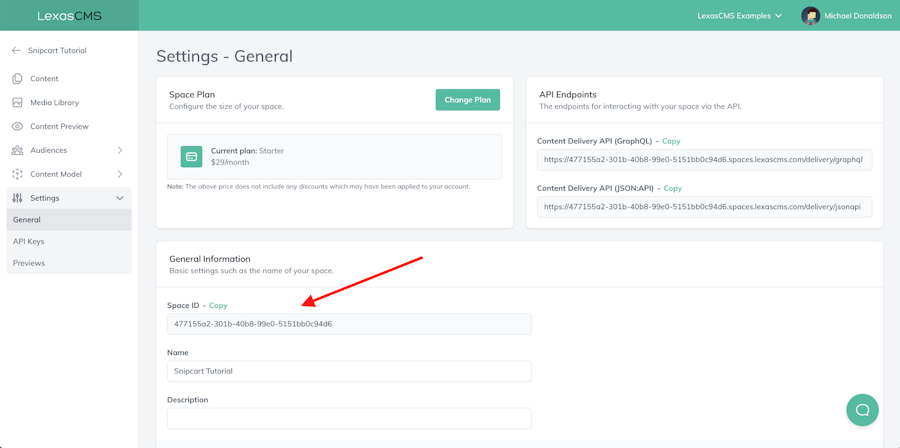The height and width of the screenshot is (448, 900).
Task: Click the Michael Donaldson user name
Action: coord(858,16)
